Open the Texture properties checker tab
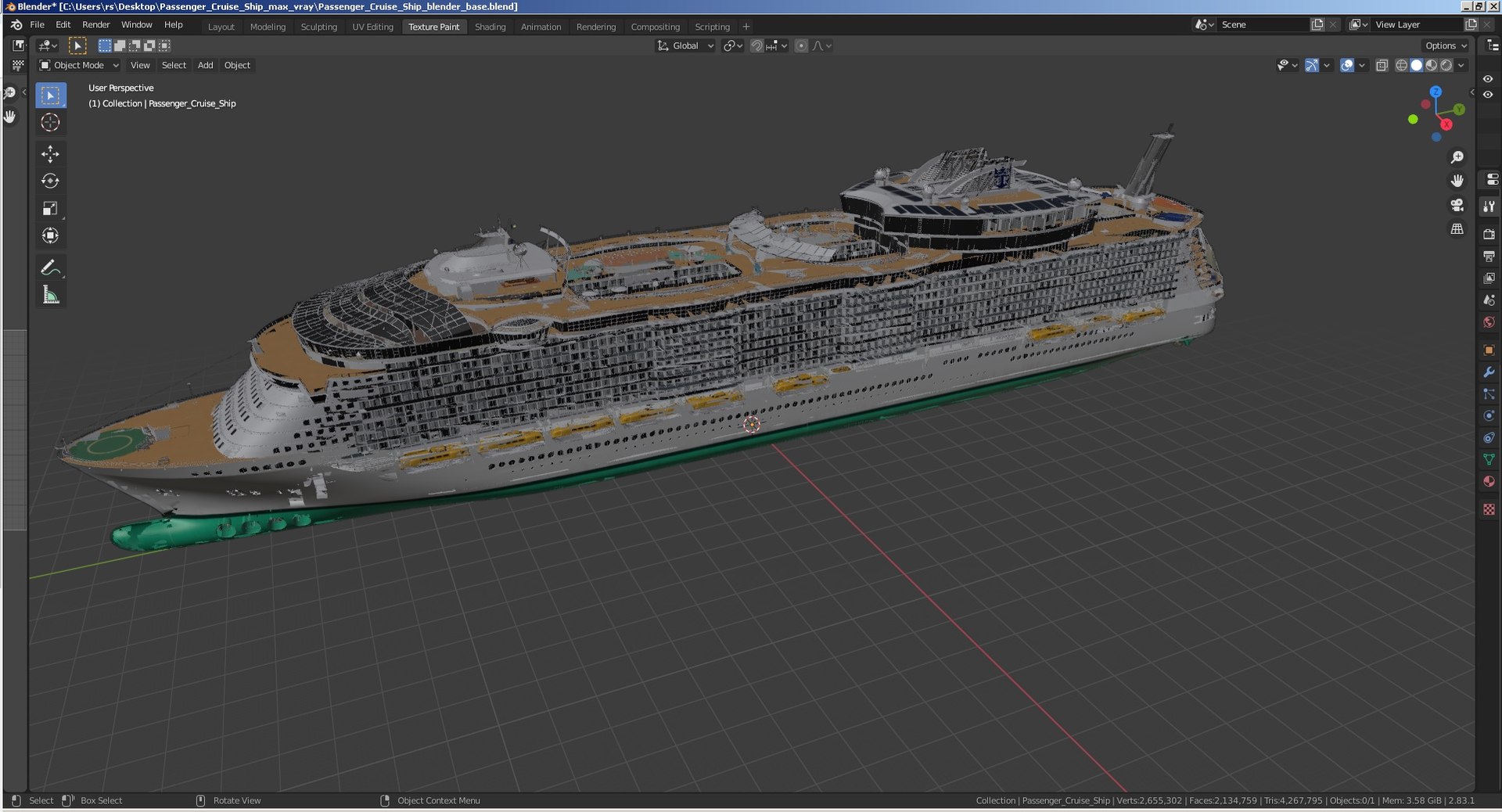 1489,509
